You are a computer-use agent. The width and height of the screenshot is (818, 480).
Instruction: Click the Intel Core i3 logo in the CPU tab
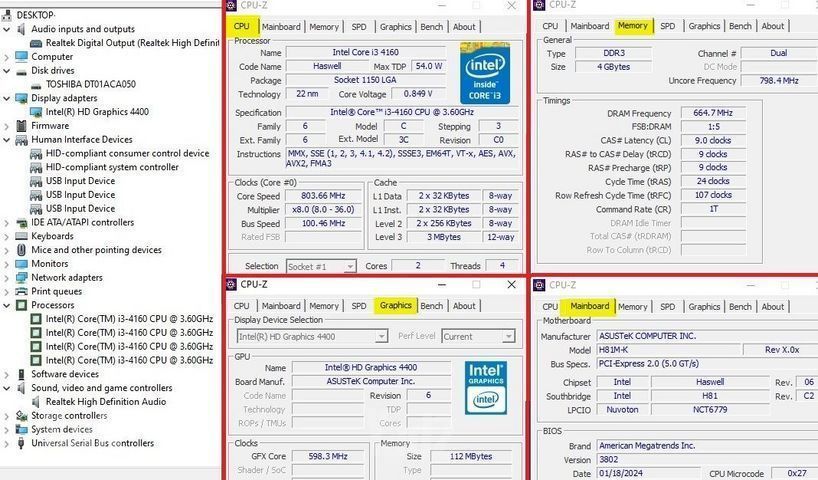pyautogui.click(x=485, y=74)
